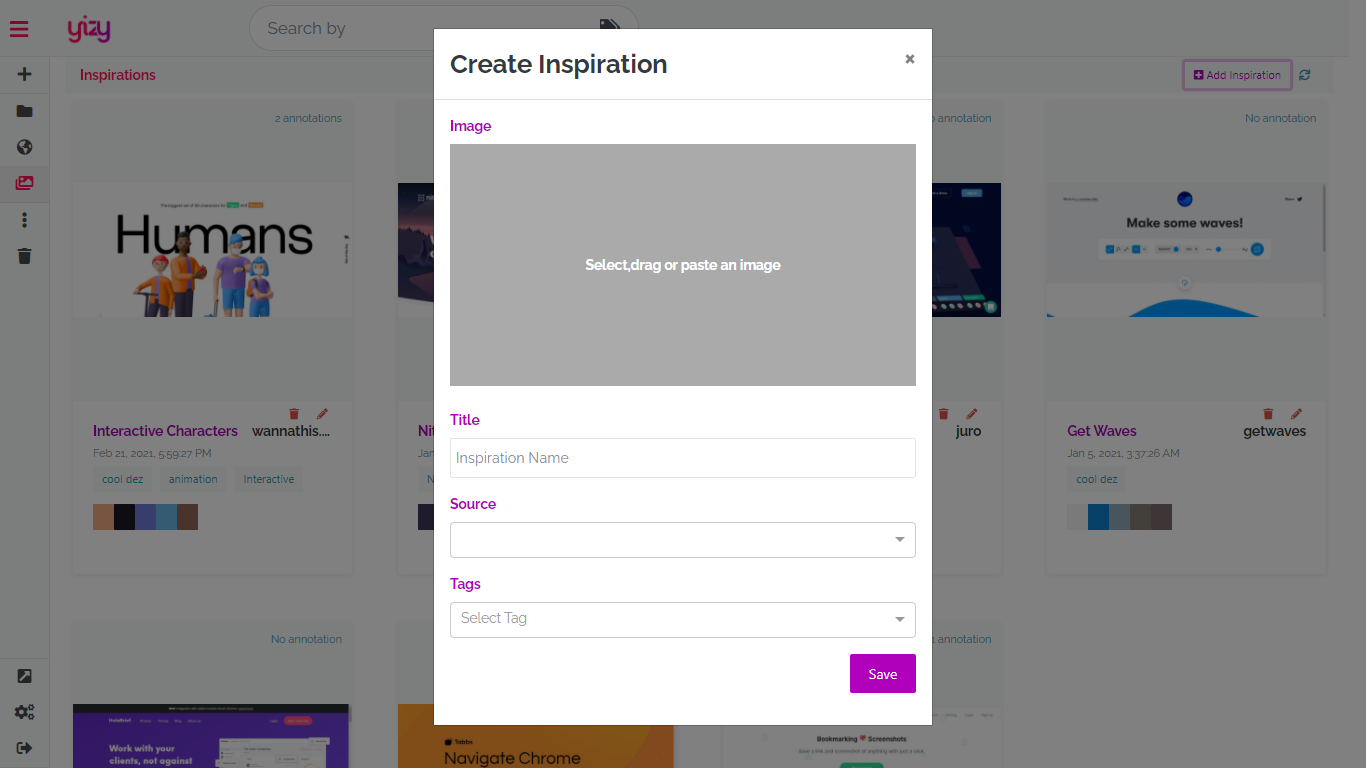Click the plus icon in sidebar
1366x768 pixels.
pyautogui.click(x=25, y=74)
